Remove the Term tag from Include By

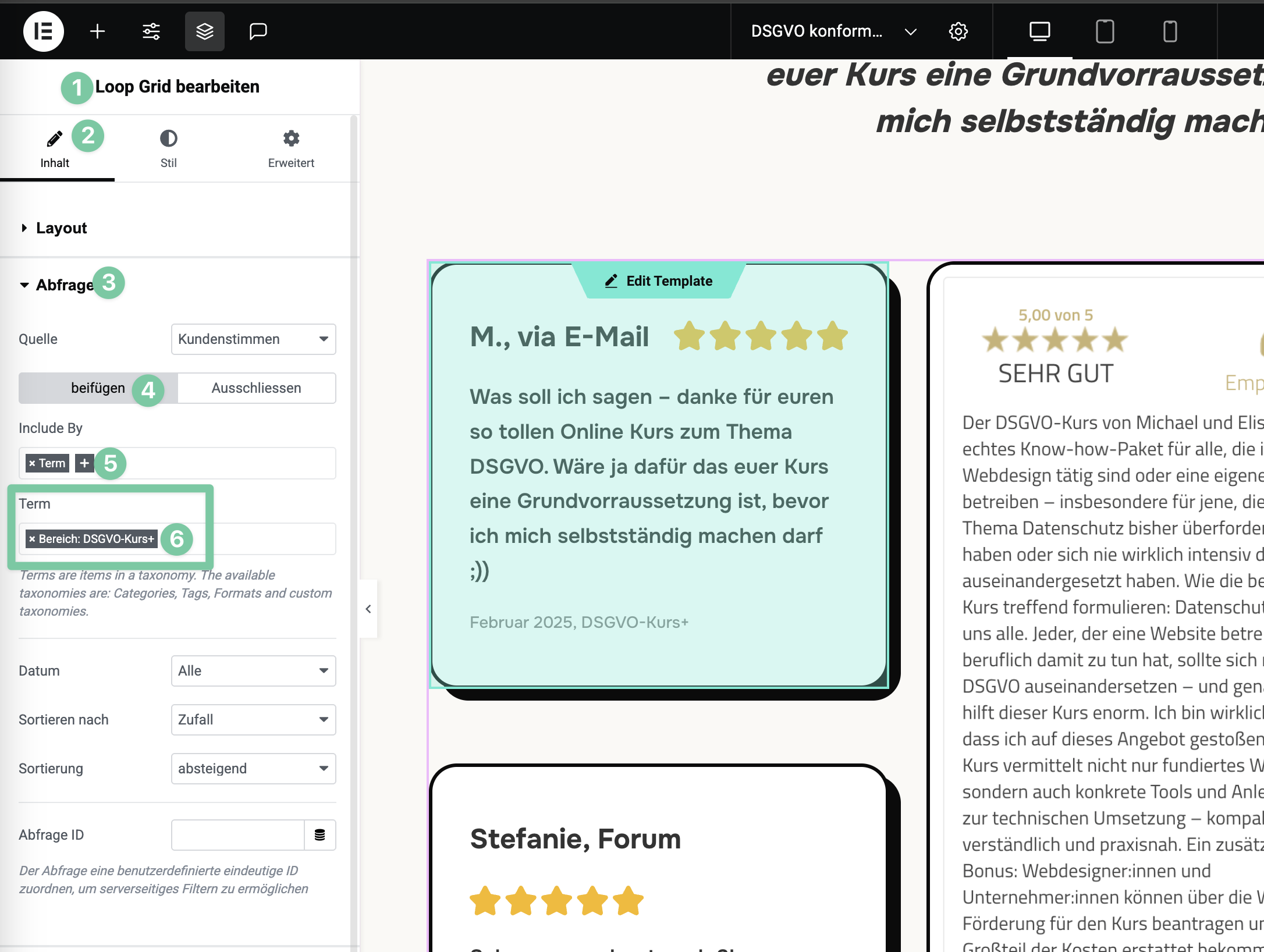(32, 463)
